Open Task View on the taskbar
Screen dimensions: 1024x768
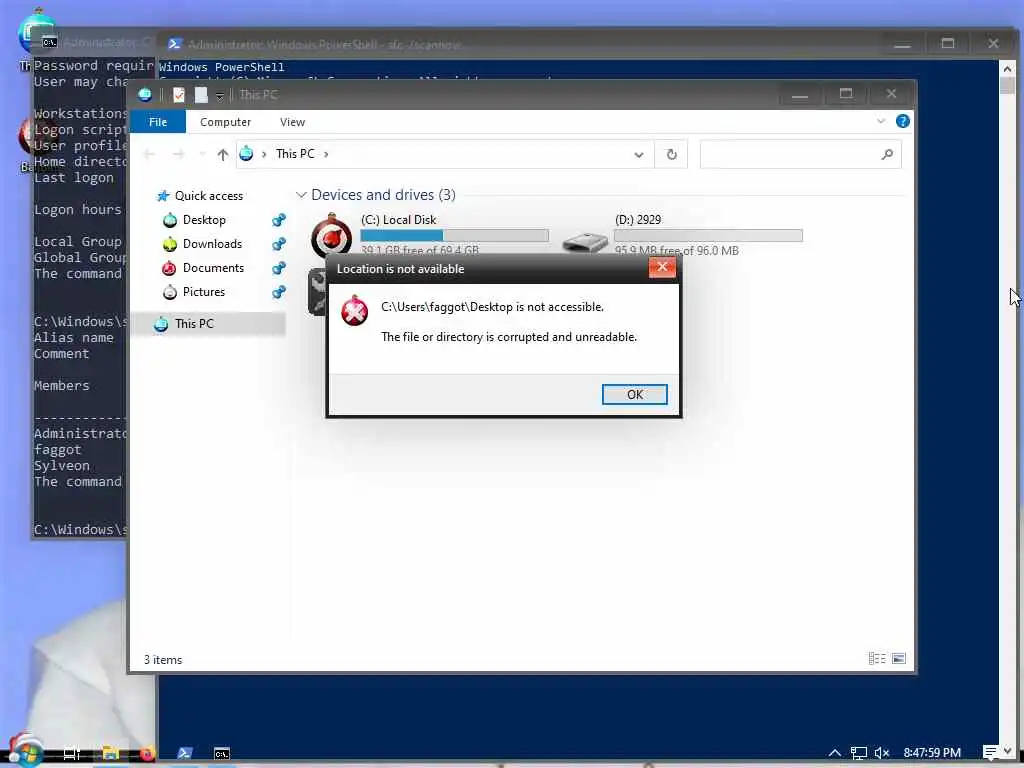pyautogui.click(x=72, y=753)
